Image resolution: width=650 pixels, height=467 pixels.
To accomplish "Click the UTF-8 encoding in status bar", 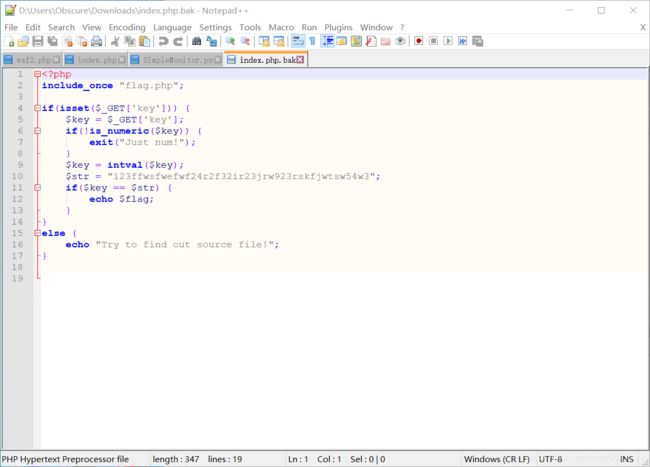I will tap(551, 459).
